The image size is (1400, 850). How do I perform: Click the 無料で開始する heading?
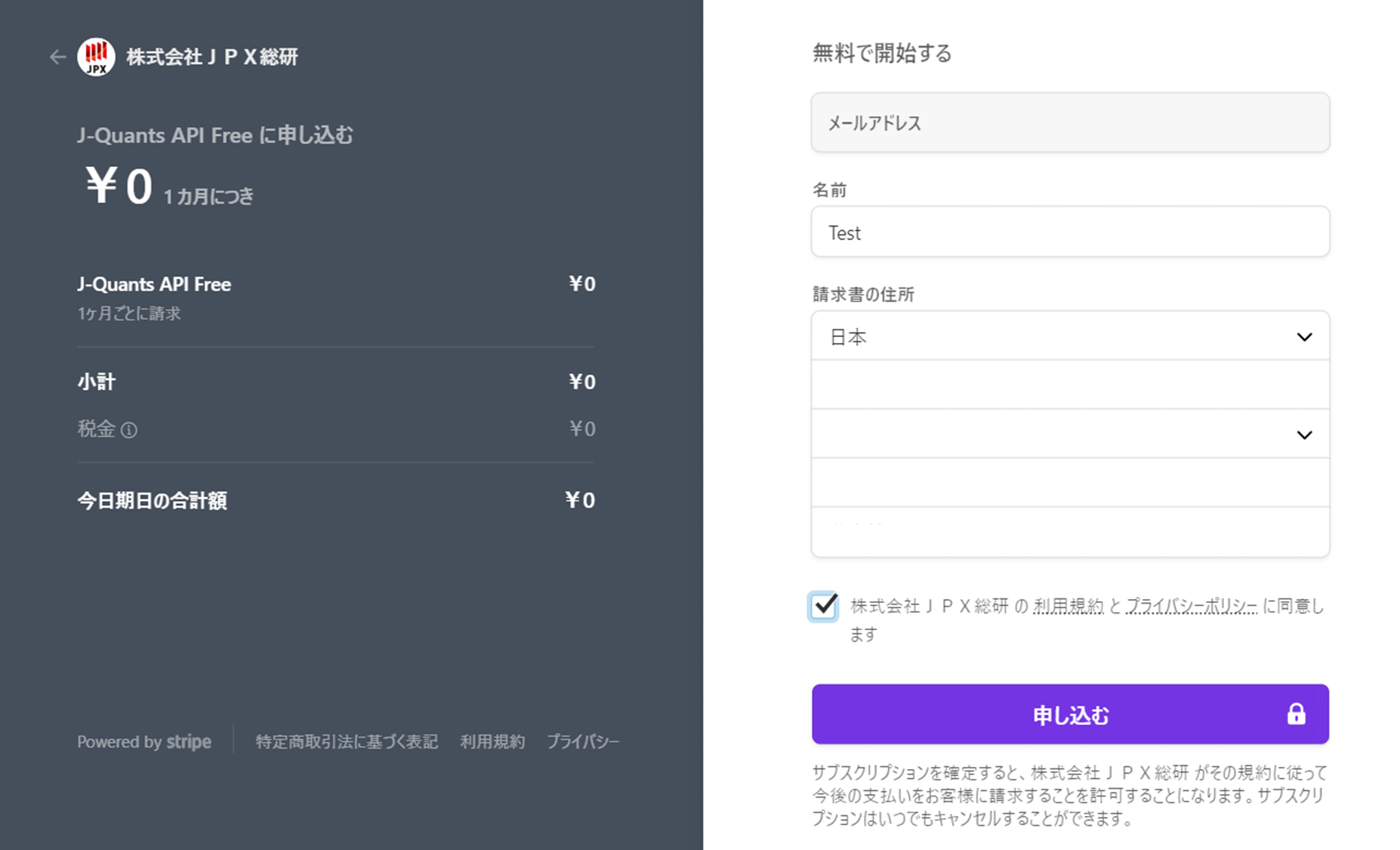[x=881, y=54]
